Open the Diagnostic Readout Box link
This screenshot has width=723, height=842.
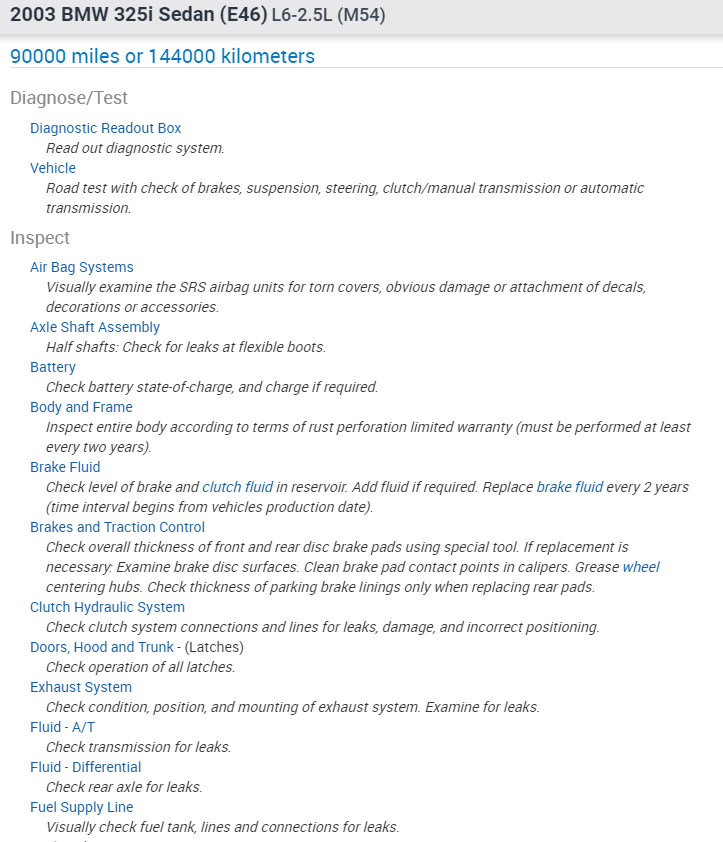(105, 128)
